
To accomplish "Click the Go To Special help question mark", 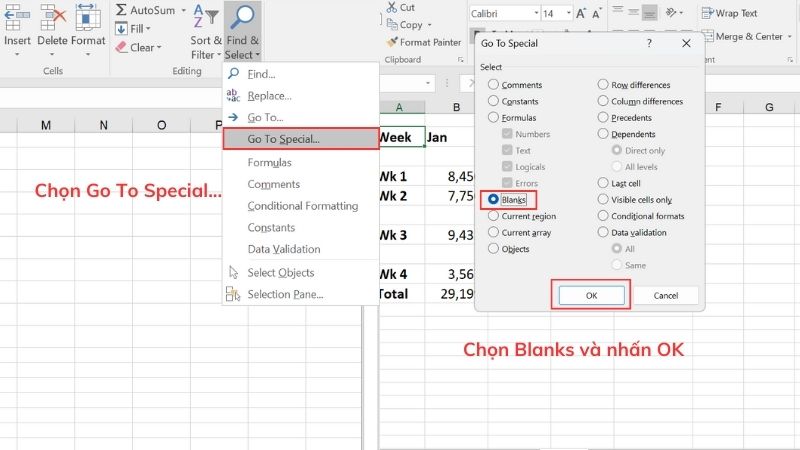I will pyautogui.click(x=649, y=43).
